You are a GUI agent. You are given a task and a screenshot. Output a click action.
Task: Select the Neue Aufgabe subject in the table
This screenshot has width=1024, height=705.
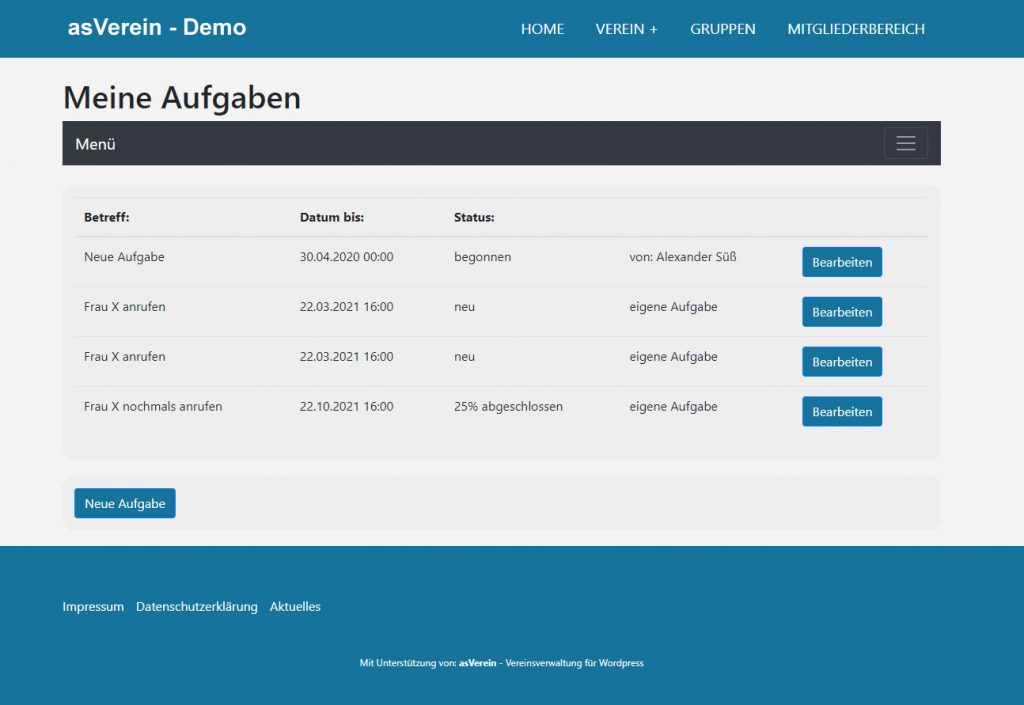(x=124, y=257)
